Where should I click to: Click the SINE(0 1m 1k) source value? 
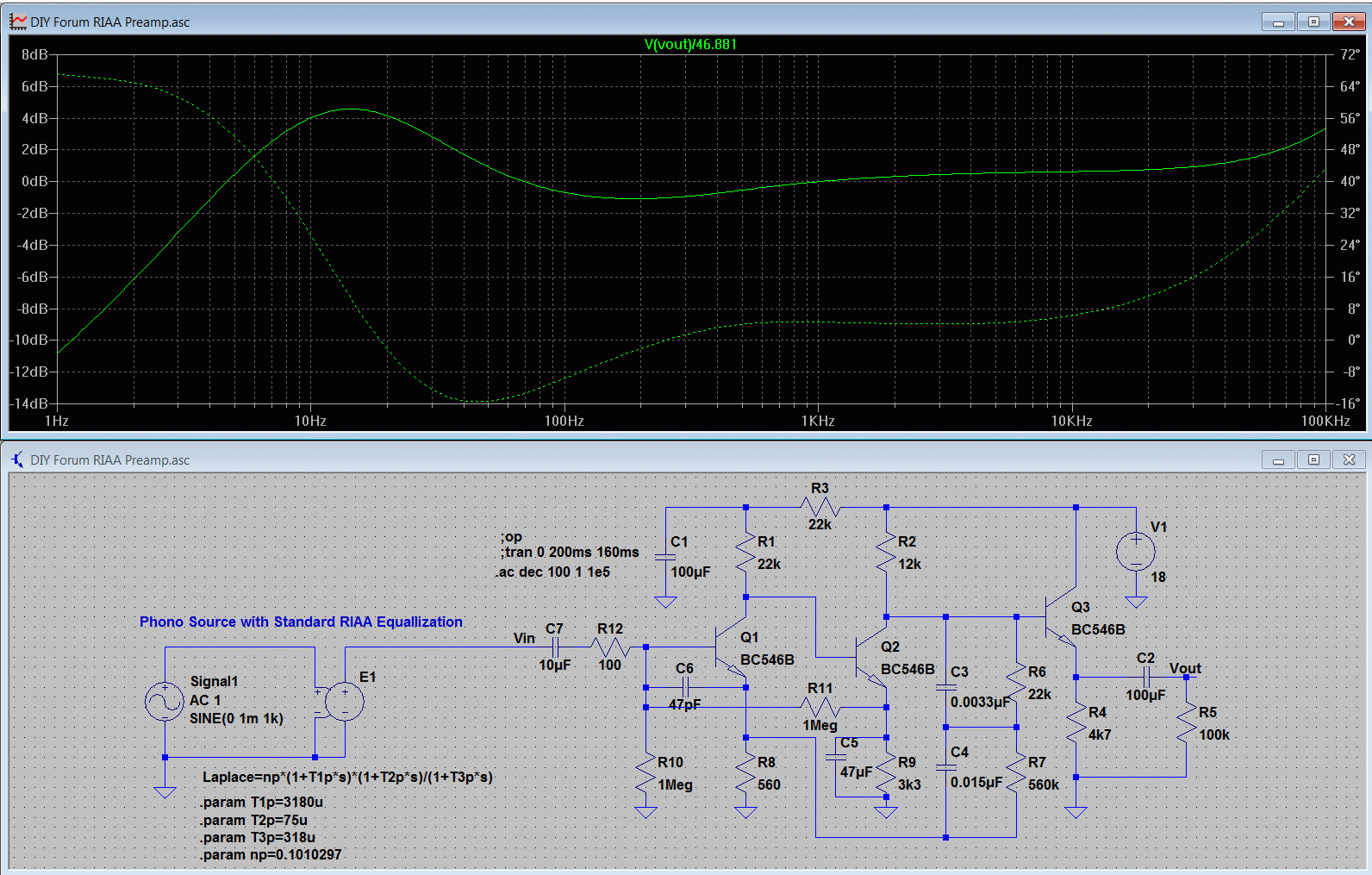coord(236,718)
